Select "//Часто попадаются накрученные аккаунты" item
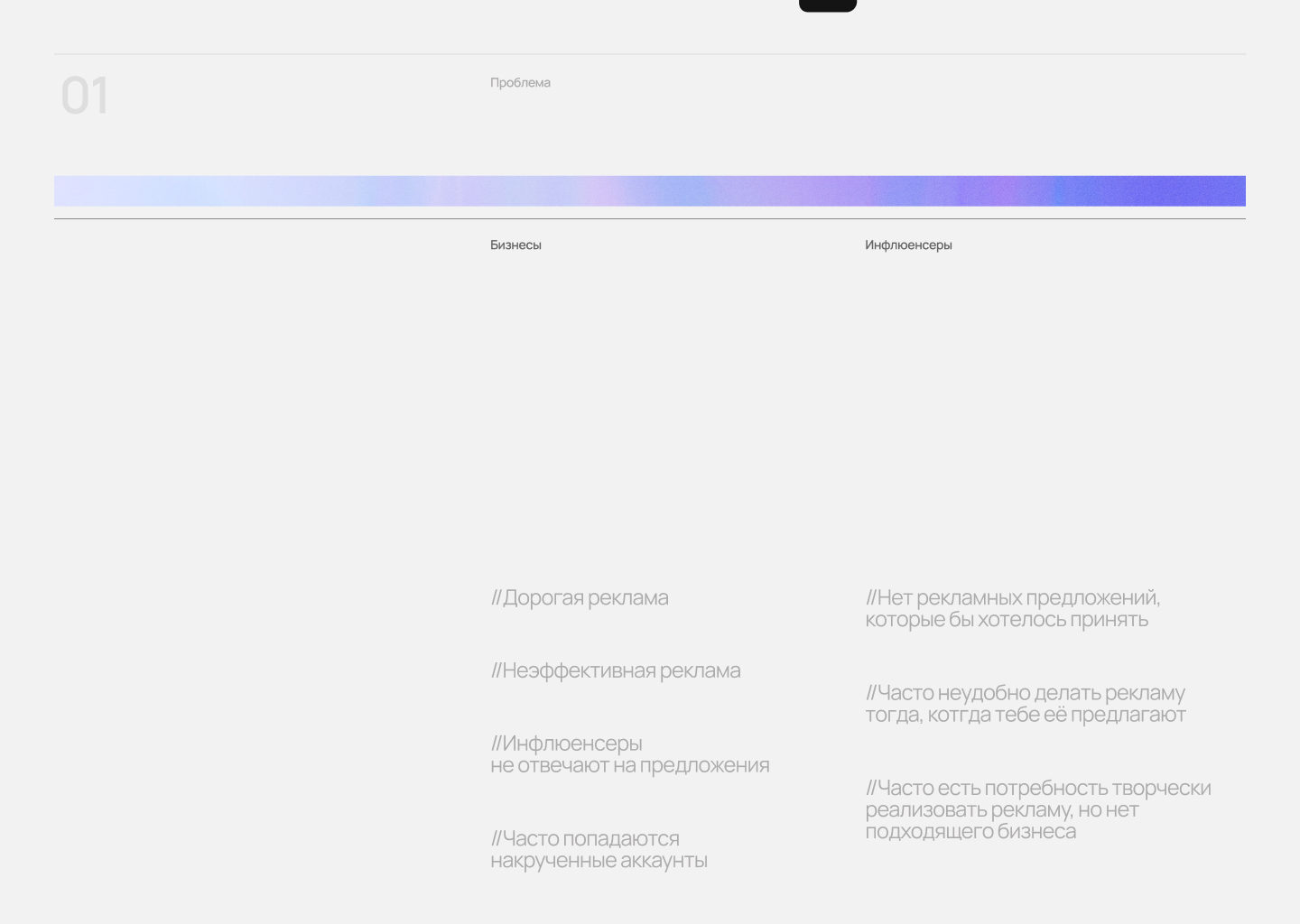This screenshot has width=1300, height=924. [x=599, y=850]
